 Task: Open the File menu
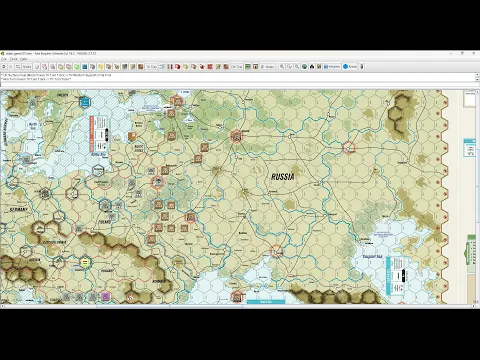tap(4, 59)
